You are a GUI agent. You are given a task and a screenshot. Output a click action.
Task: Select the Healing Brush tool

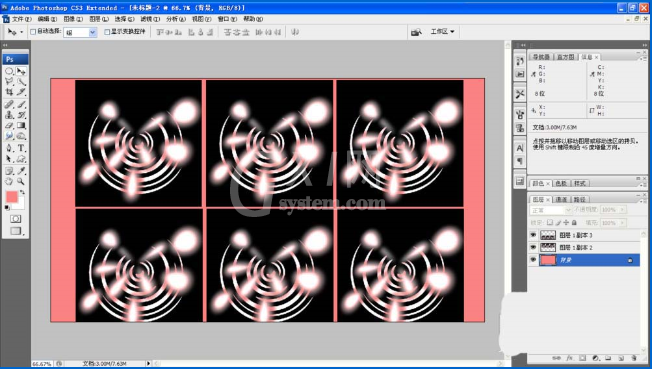coord(9,104)
